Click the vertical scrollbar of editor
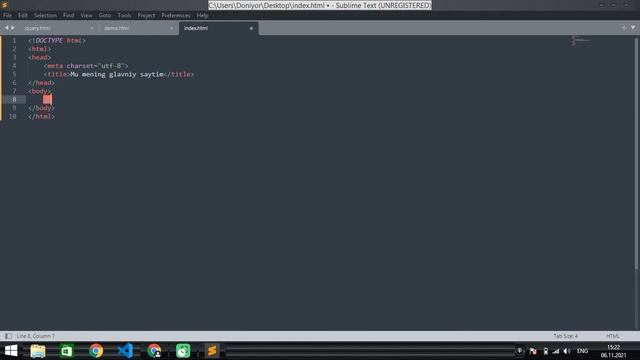The width and height of the screenshot is (640, 360). pyautogui.click(x=636, y=153)
